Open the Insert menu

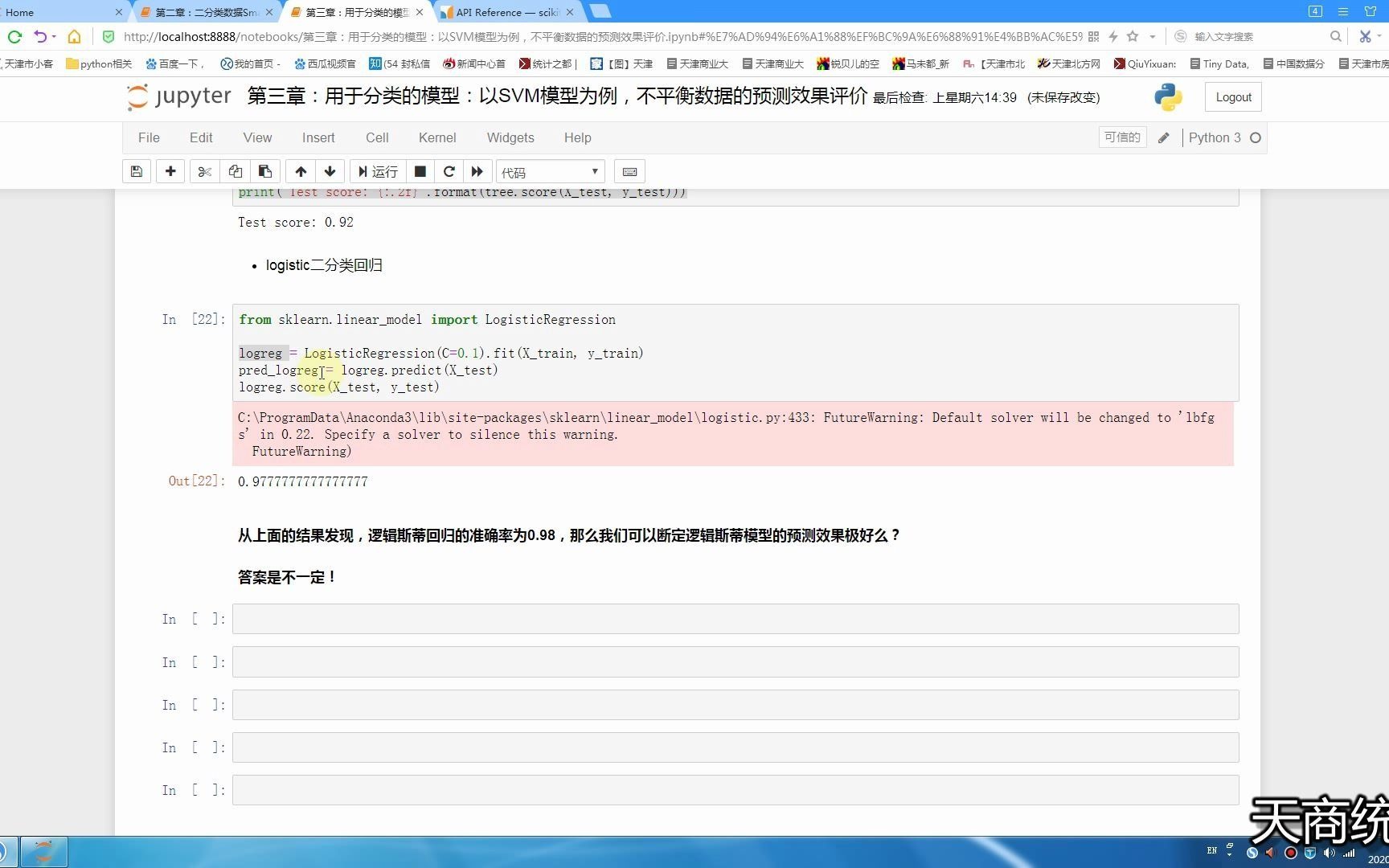318,137
